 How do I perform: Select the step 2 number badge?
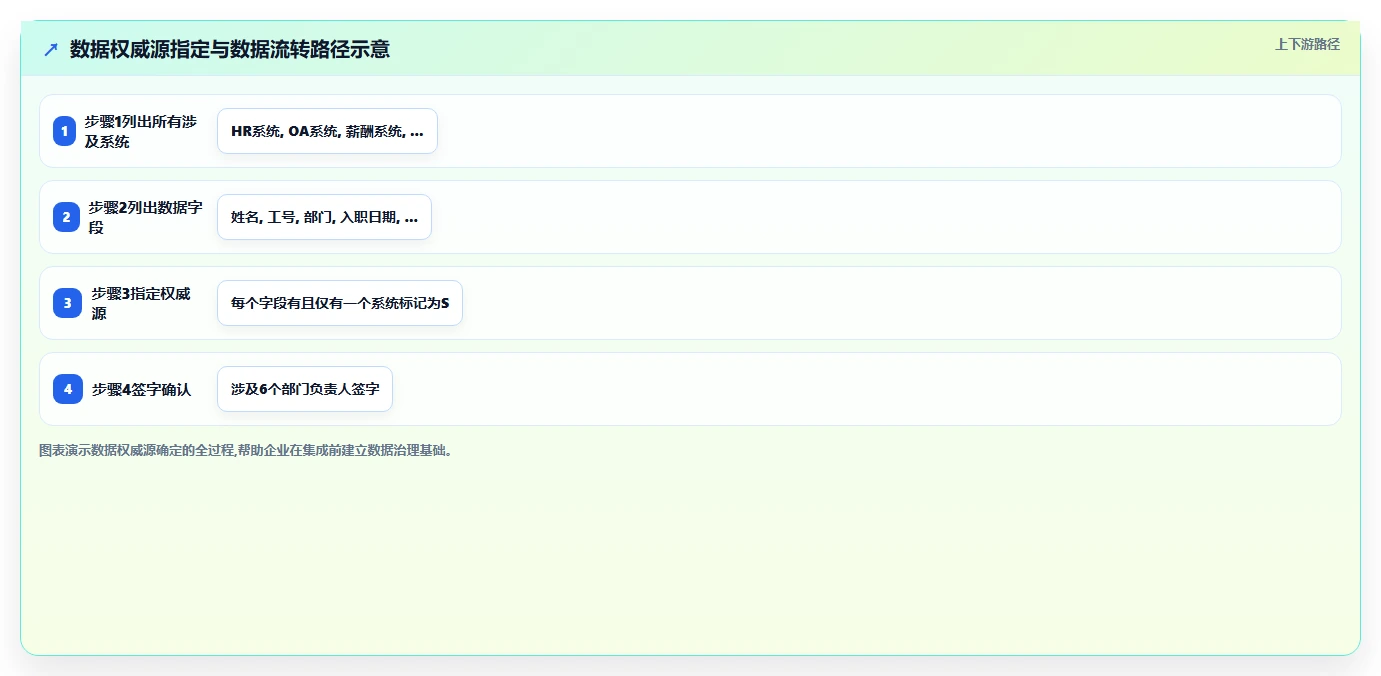click(67, 217)
